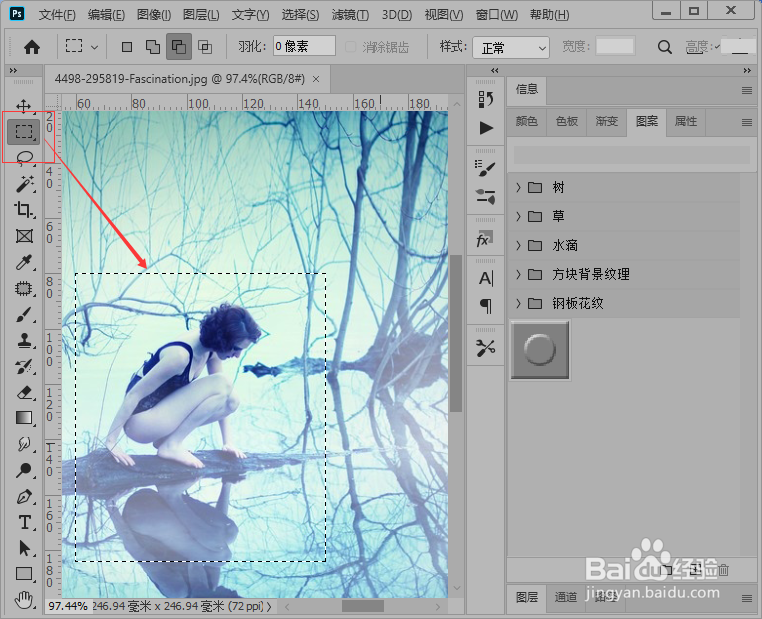Switch to the 色板 tab

567,121
